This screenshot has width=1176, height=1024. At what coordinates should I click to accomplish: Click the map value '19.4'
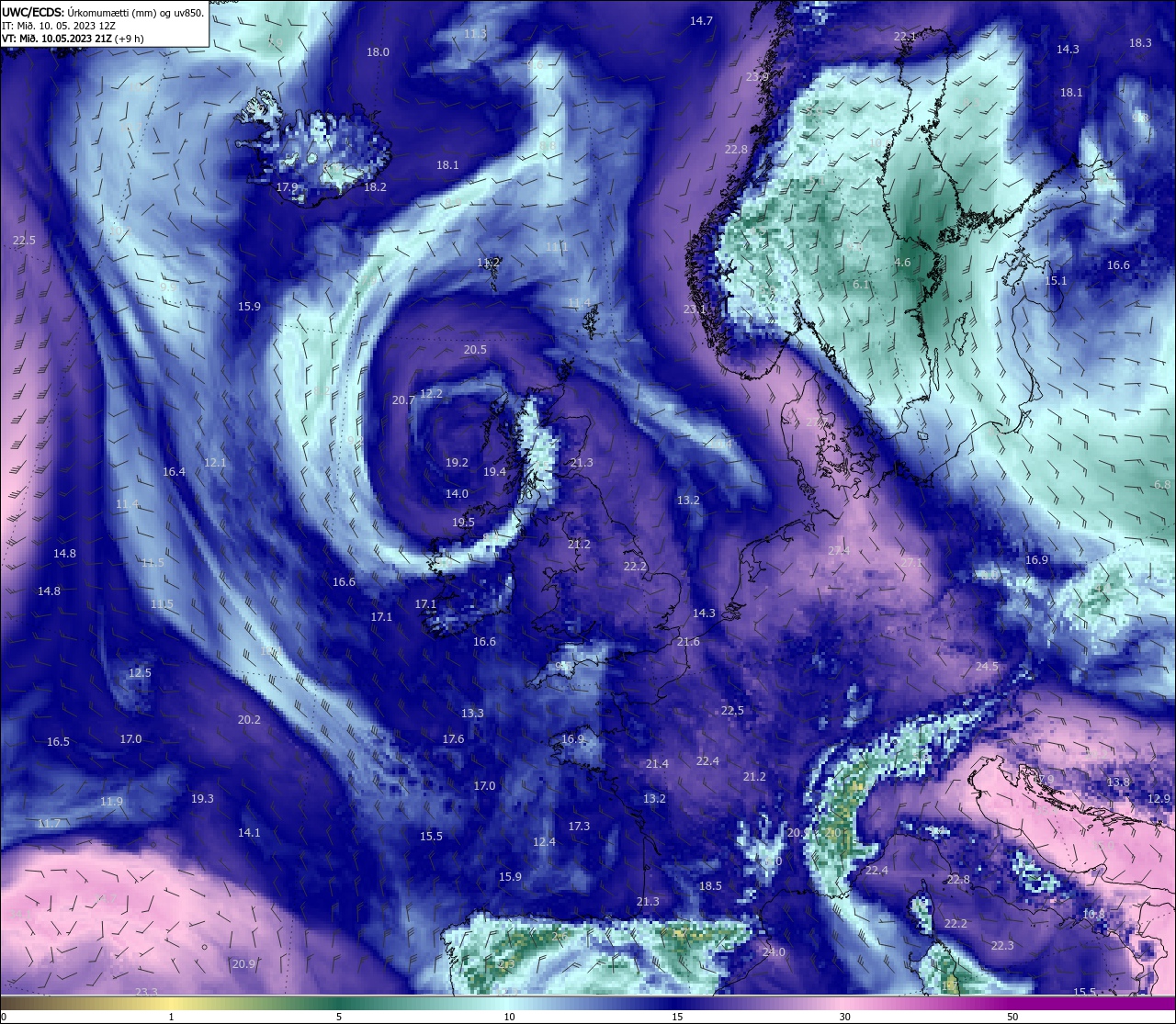494,472
